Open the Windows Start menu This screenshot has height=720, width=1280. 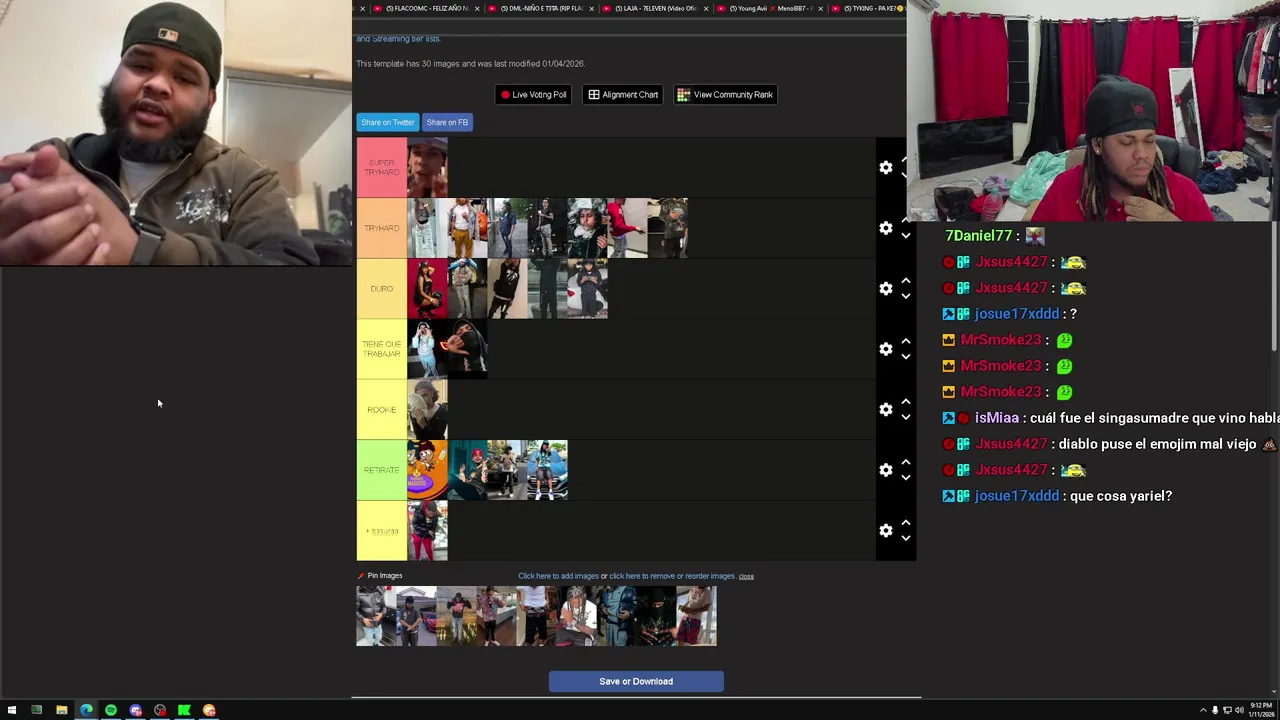pyautogui.click(x=11, y=710)
